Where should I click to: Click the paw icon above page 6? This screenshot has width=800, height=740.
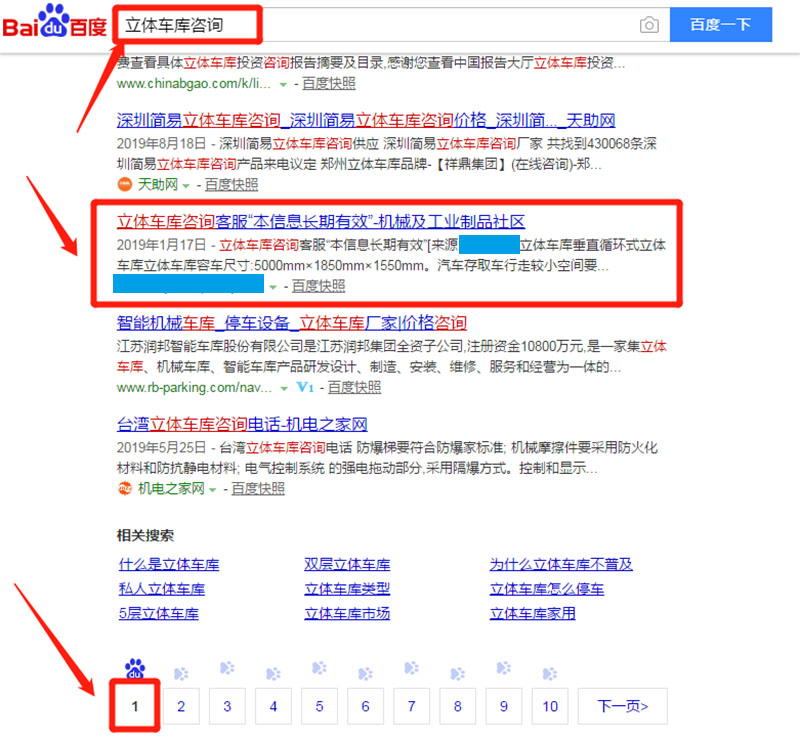pos(365,674)
